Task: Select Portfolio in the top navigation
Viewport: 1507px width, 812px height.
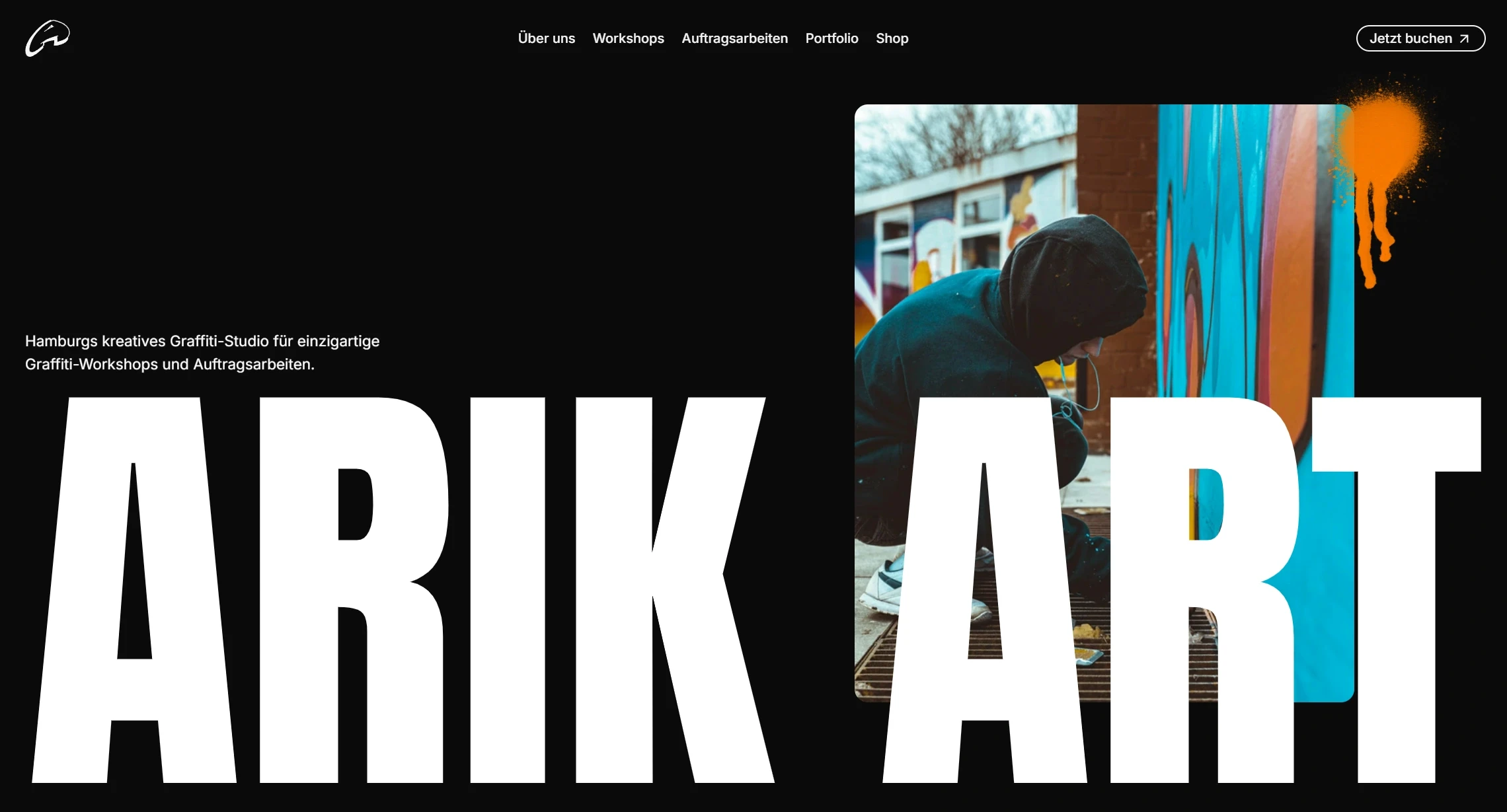Action: [831, 38]
